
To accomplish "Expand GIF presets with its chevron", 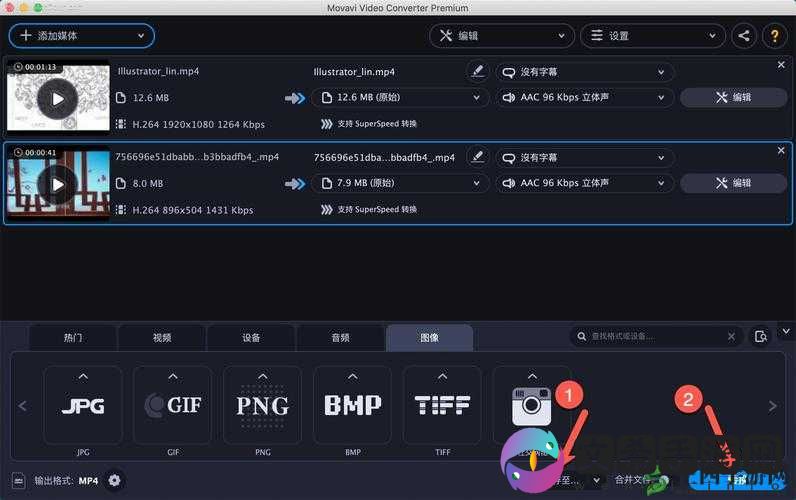I will coord(173,377).
